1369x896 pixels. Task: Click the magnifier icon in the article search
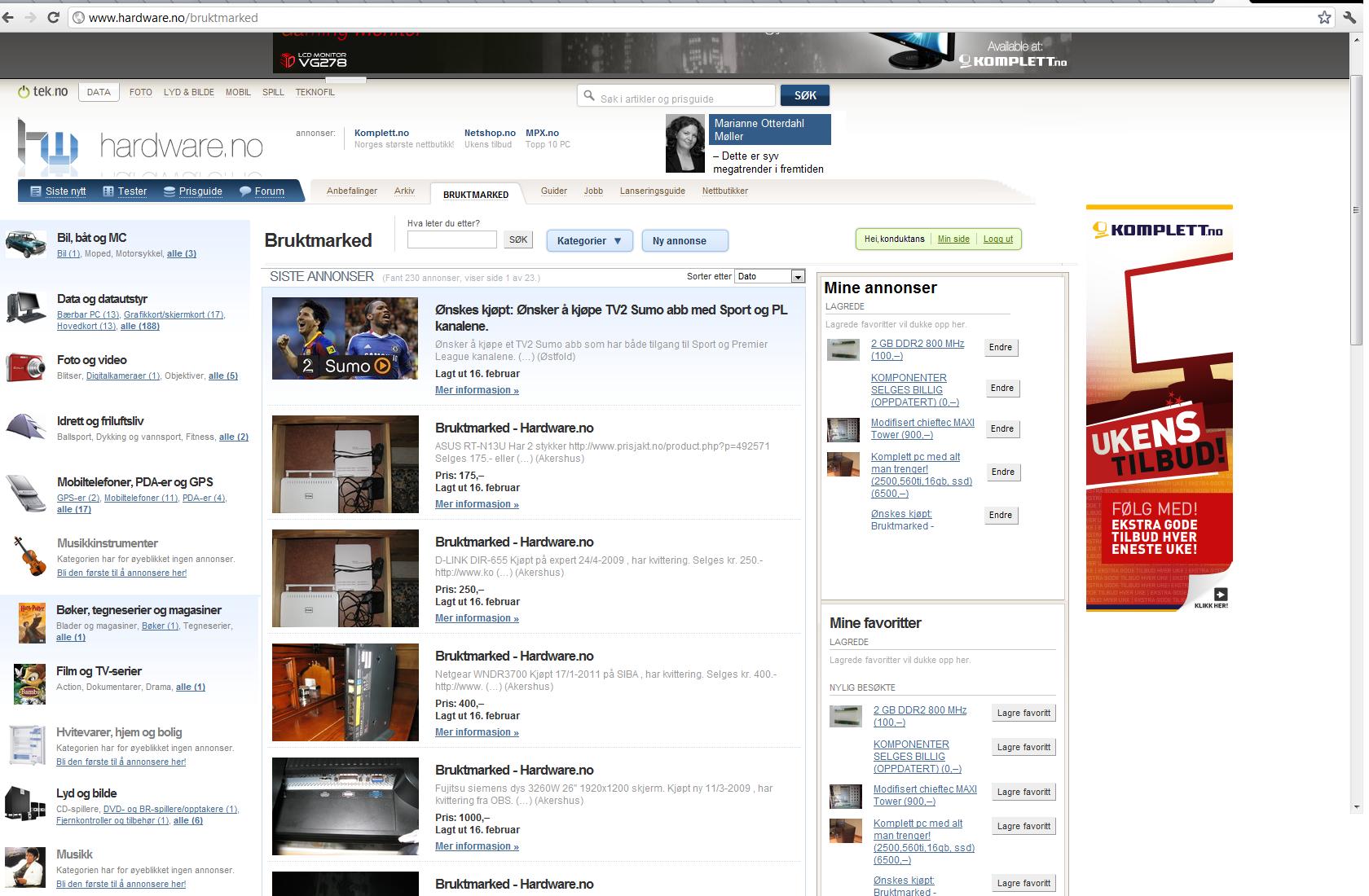589,96
